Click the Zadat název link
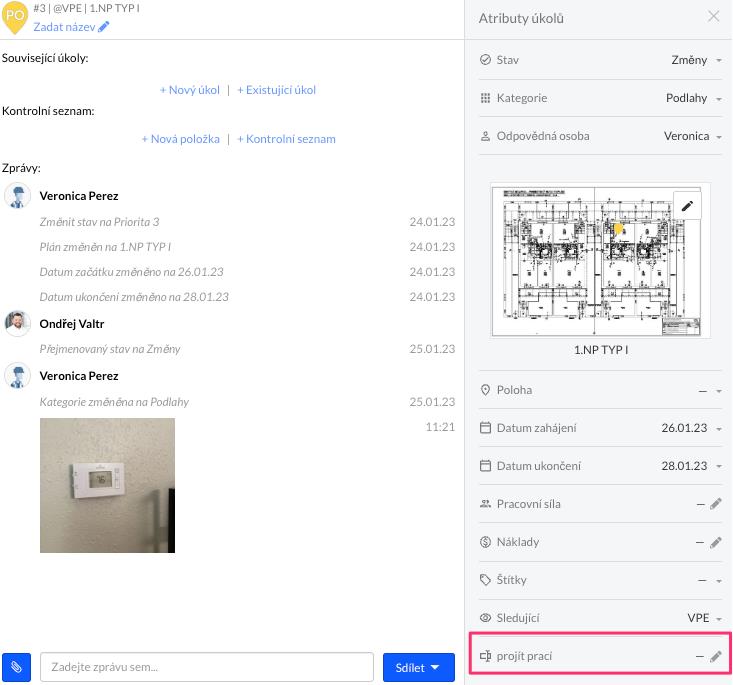This screenshot has height=685, width=733. tap(64, 27)
